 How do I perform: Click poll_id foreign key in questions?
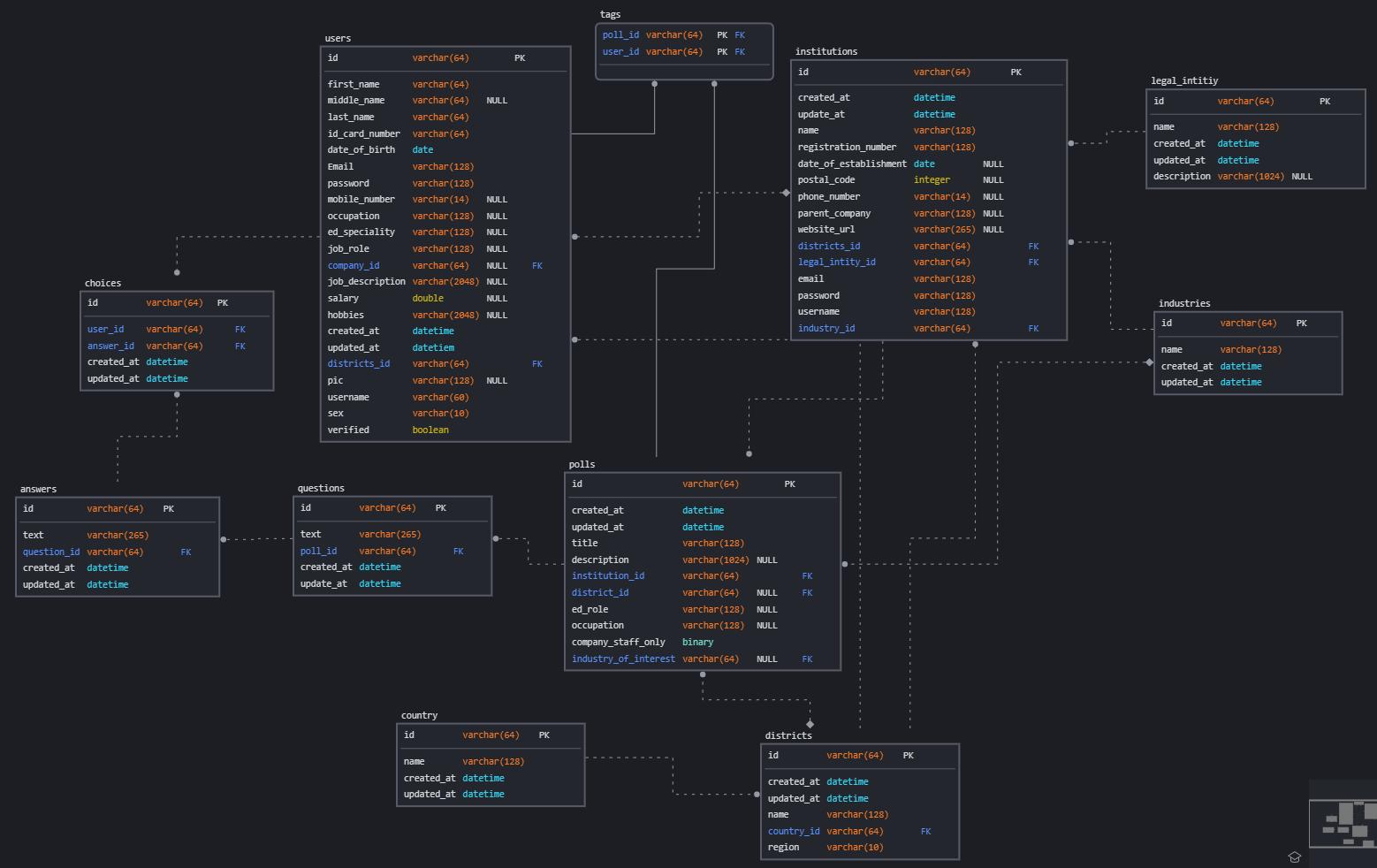coord(392,552)
